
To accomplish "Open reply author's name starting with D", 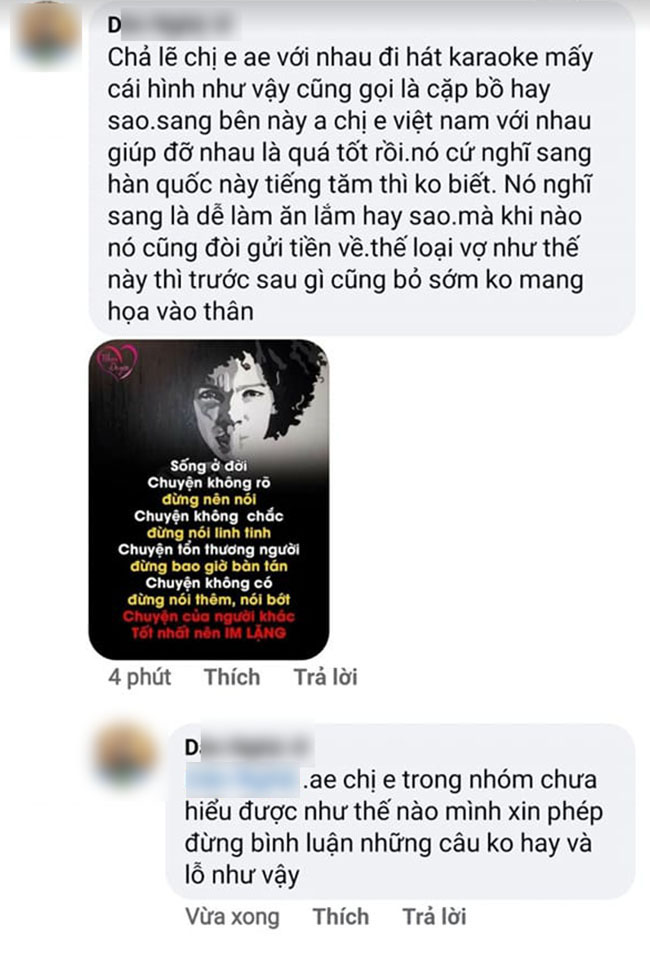I will [x=249, y=747].
